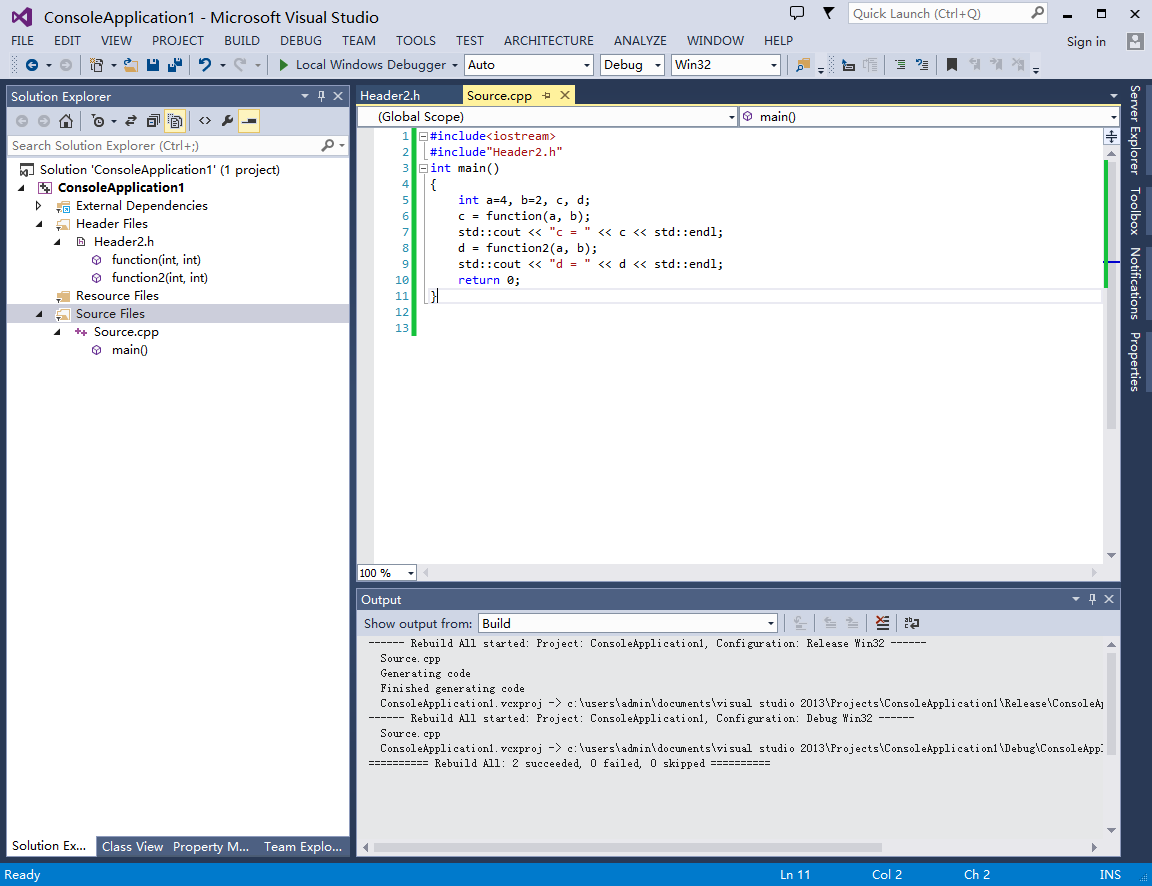The image size is (1152, 886).
Task: Toggle Show All Files in Solution Explorer
Action: tap(175, 120)
